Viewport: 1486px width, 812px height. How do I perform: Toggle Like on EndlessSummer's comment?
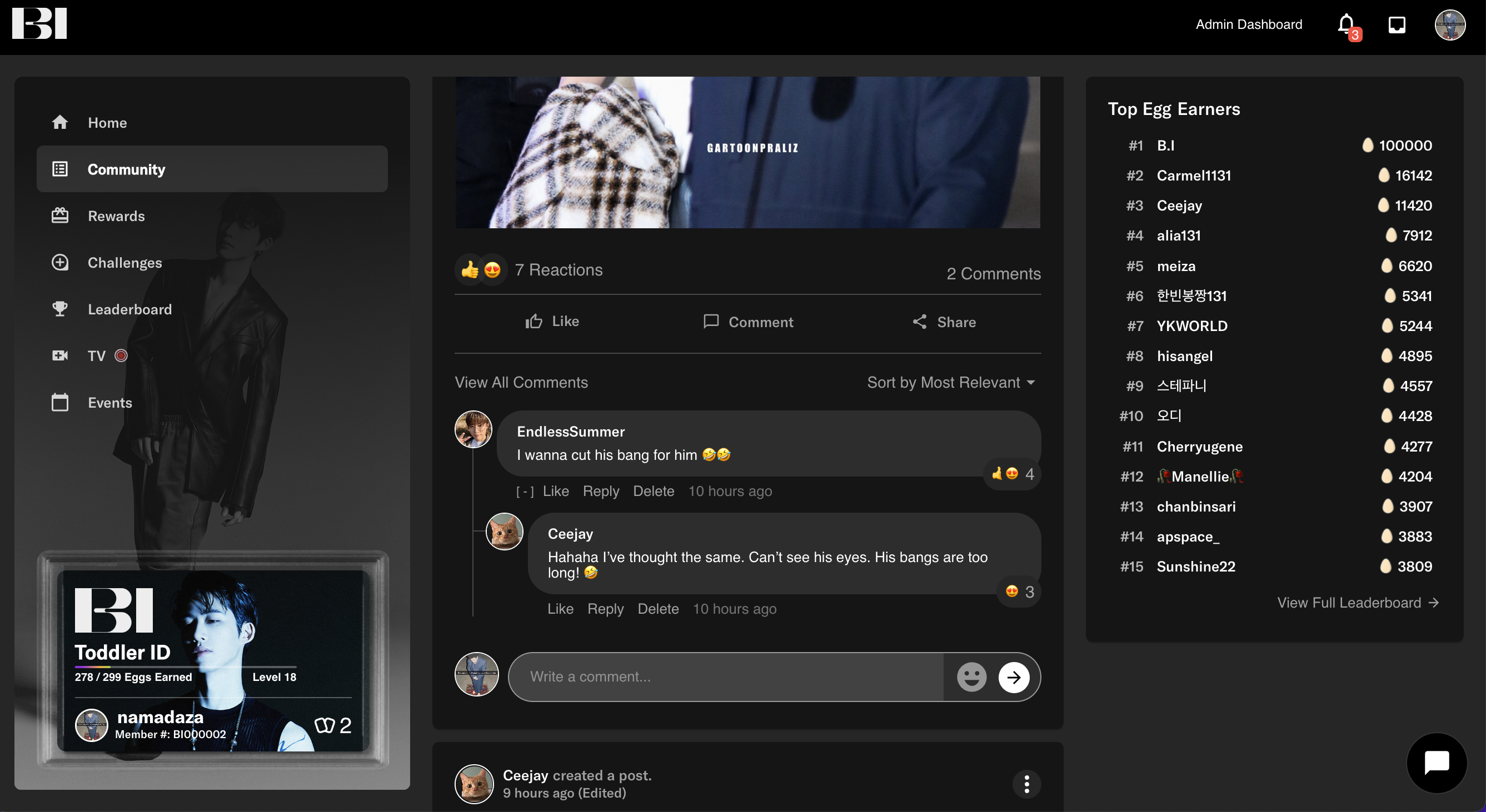coord(556,491)
